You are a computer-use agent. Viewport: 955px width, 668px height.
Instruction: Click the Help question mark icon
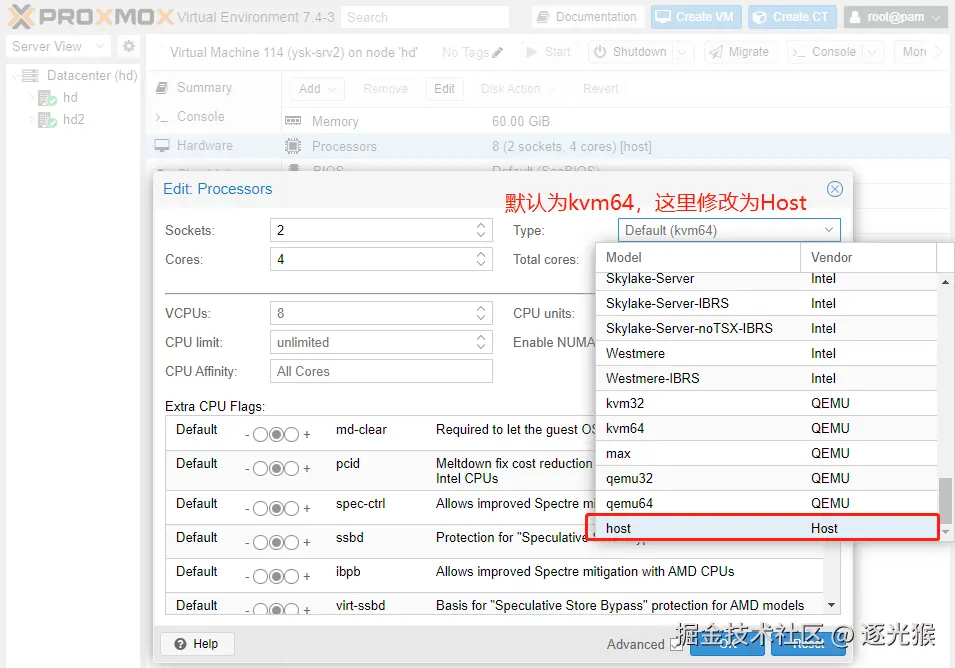coord(180,644)
